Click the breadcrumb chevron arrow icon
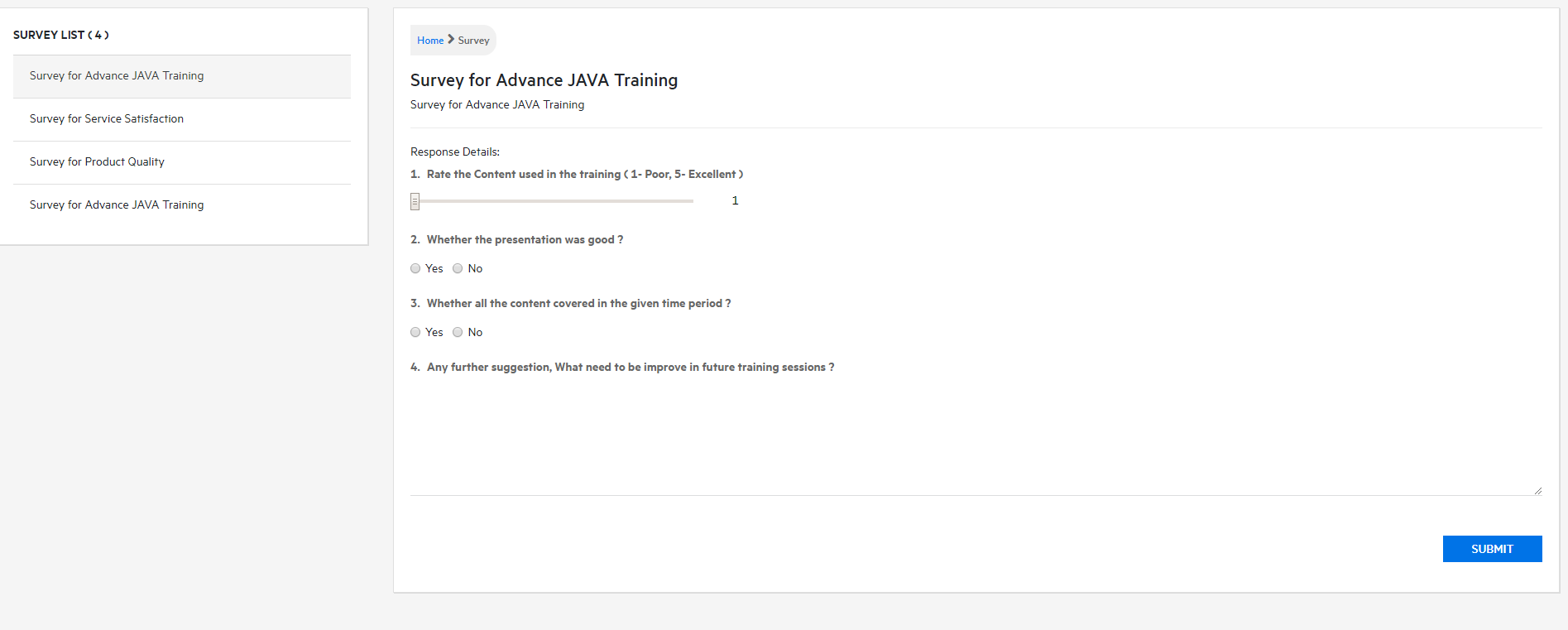Screen dimensions: 1568x630 pyautogui.click(x=451, y=39)
